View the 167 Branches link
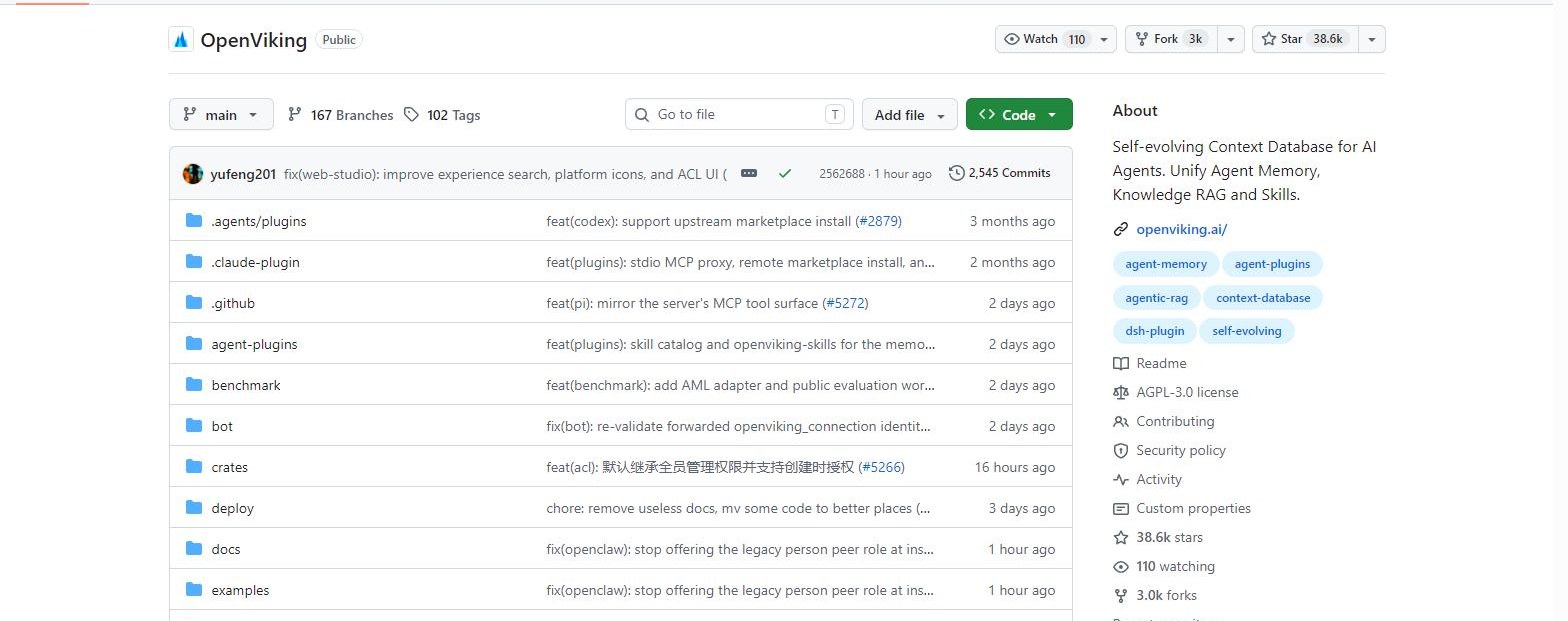The width and height of the screenshot is (1568, 621). pos(340,115)
